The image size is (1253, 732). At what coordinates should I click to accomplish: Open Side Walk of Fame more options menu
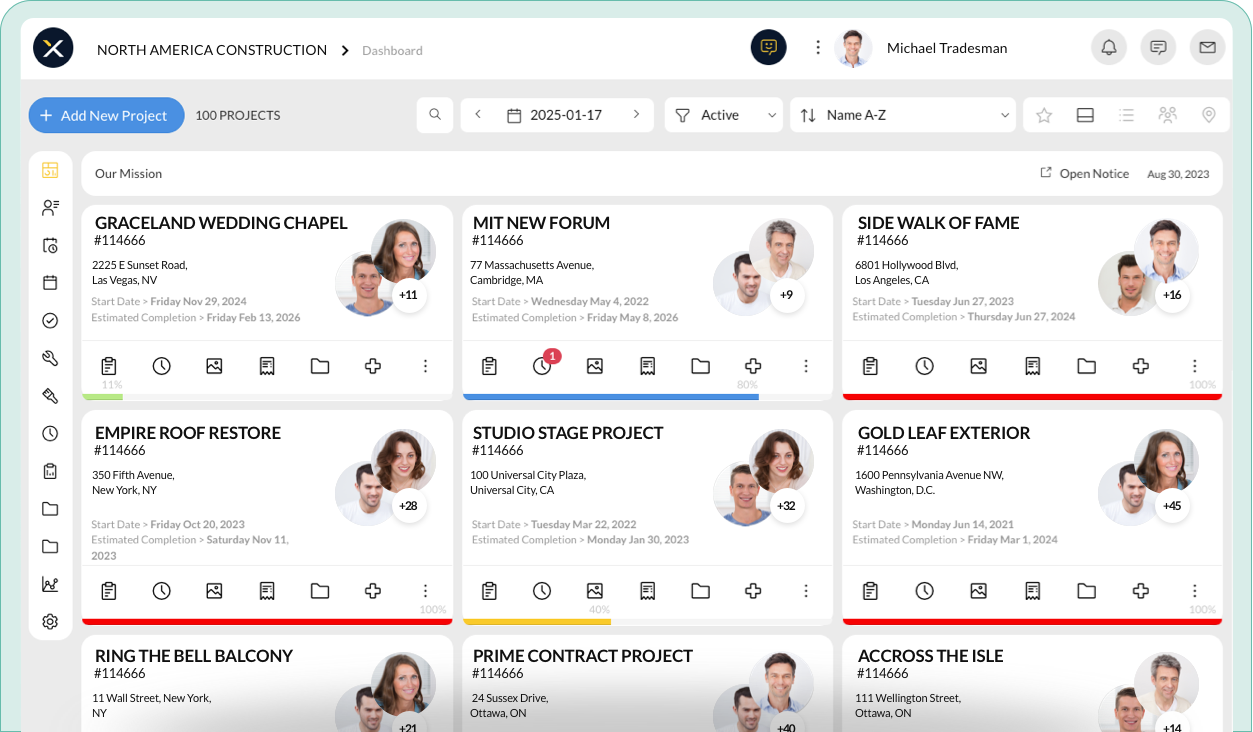point(1194,366)
